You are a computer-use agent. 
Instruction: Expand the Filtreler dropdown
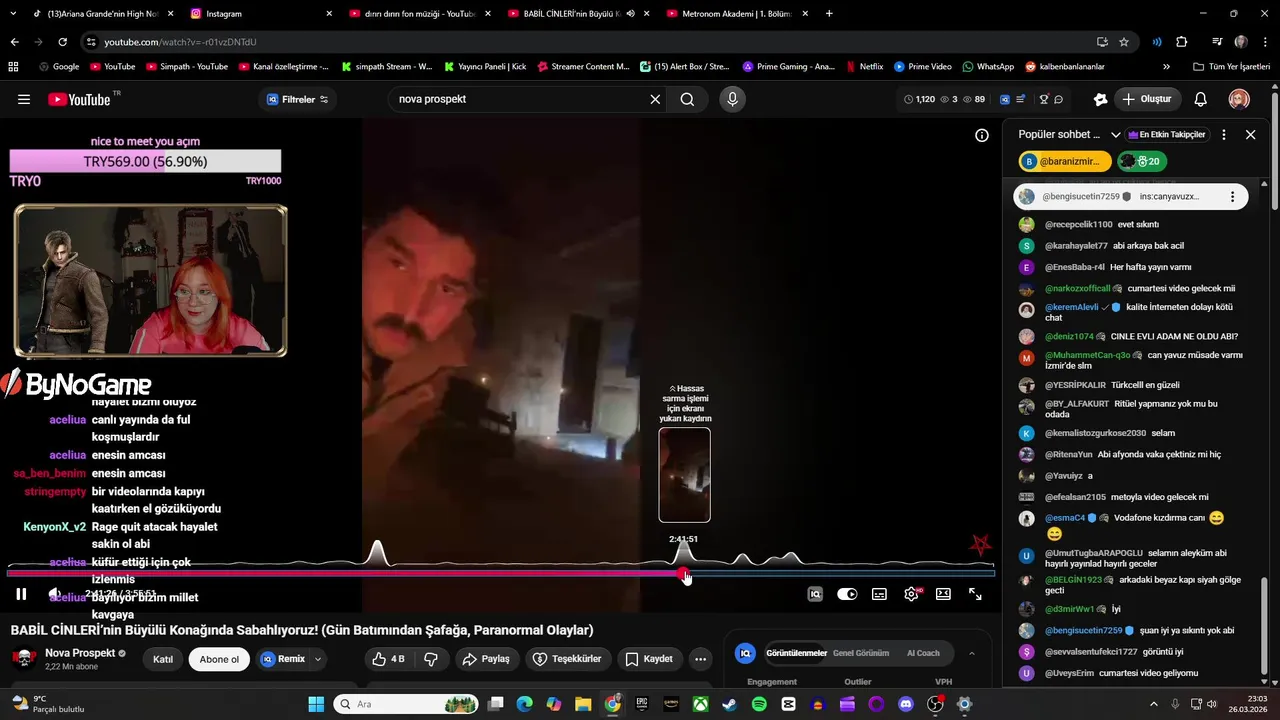click(298, 99)
